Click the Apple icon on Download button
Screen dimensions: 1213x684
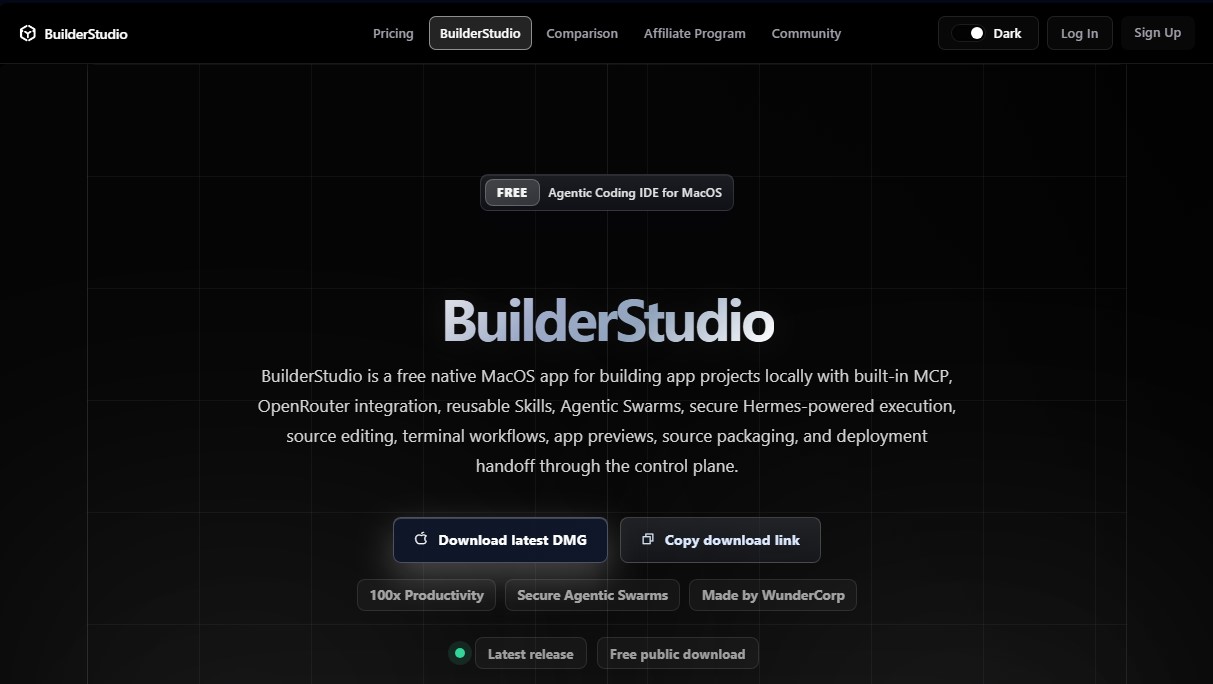(421, 539)
